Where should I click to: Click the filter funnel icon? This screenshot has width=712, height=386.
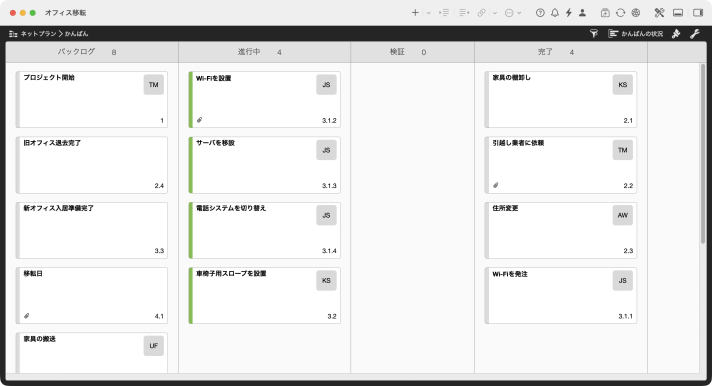[x=593, y=33]
